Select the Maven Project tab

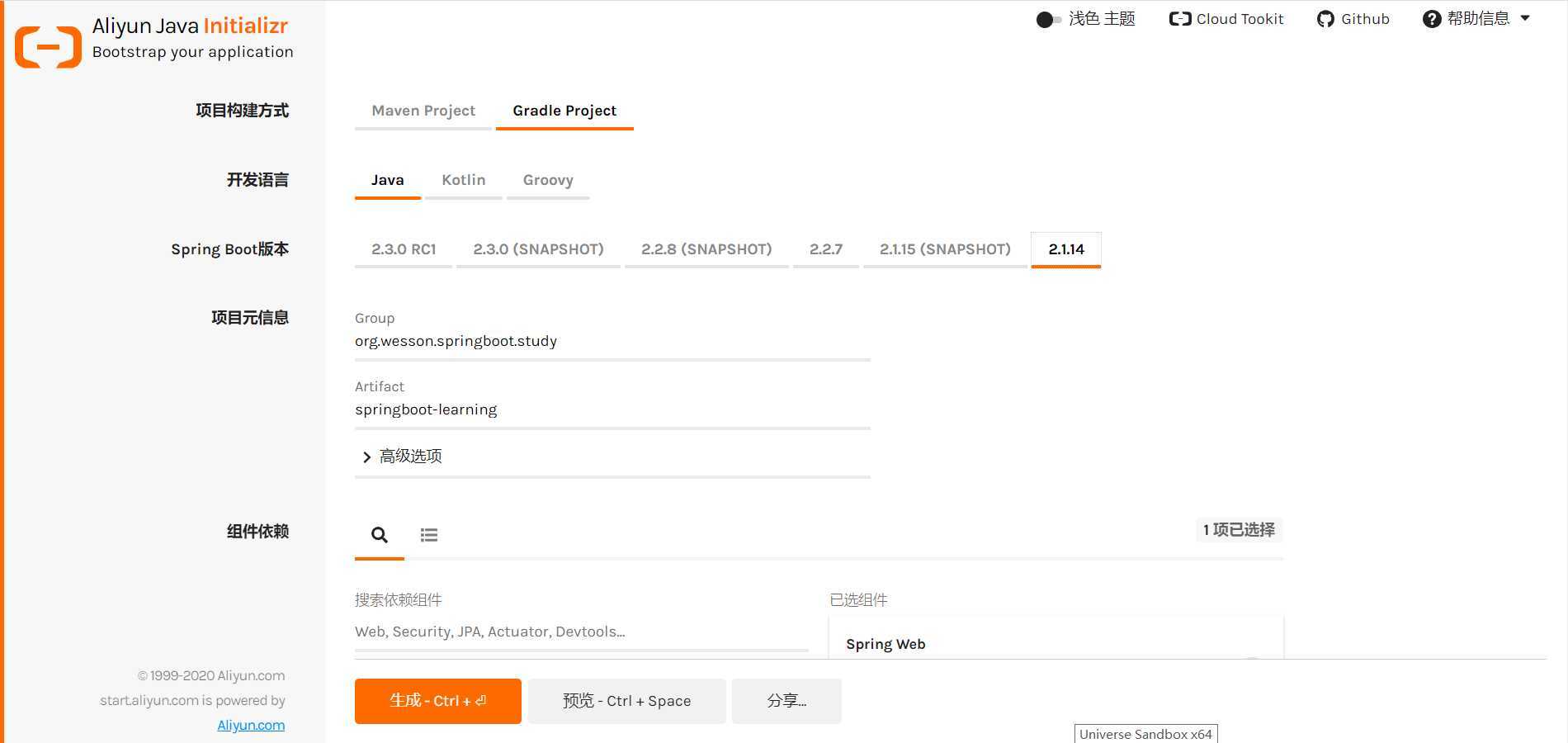(x=423, y=111)
